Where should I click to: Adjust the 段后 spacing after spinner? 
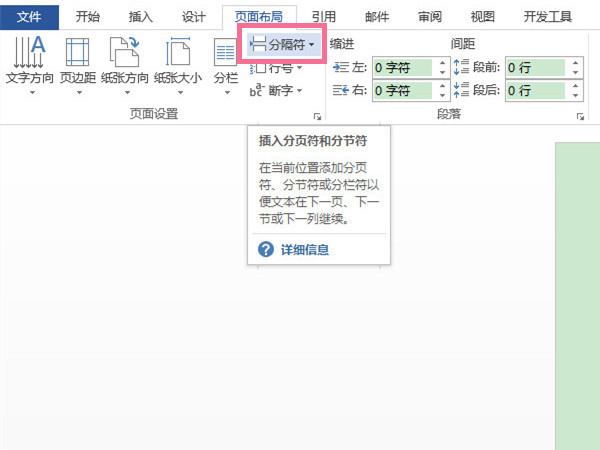pyautogui.click(x=575, y=91)
